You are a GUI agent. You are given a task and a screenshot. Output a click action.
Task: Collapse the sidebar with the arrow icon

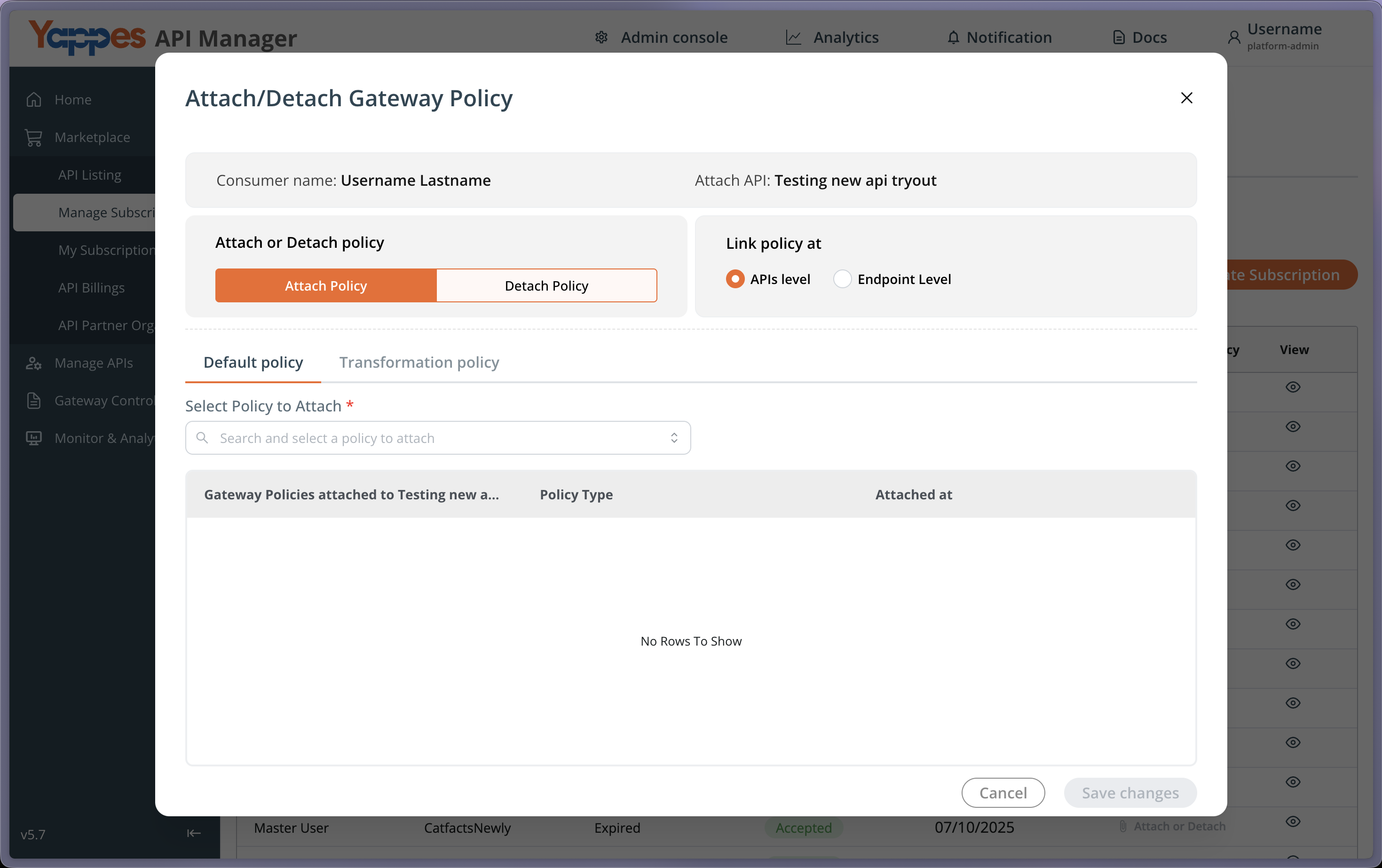(194, 833)
